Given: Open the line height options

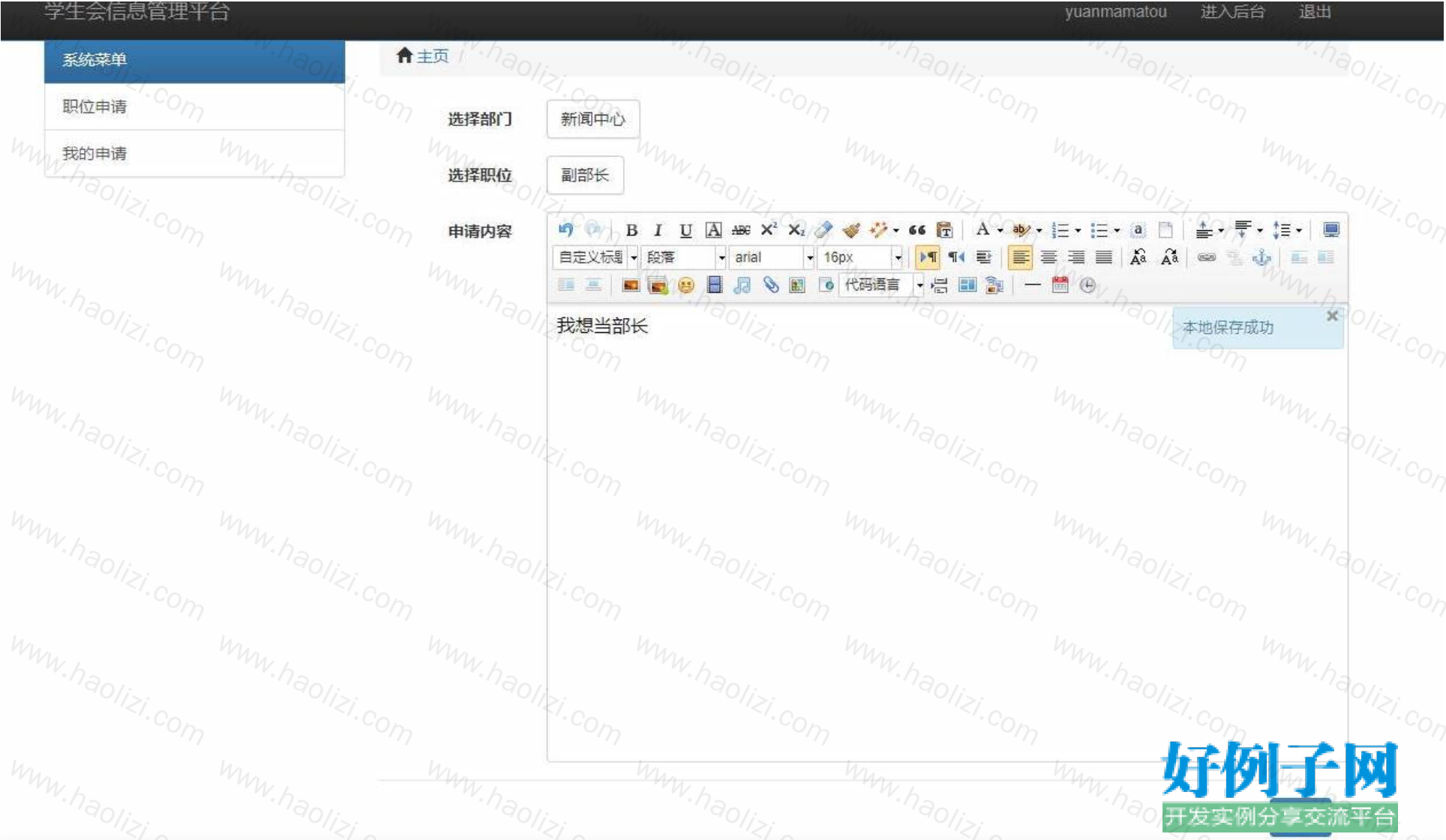Looking at the screenshot, I should (x=1286, y=229).
